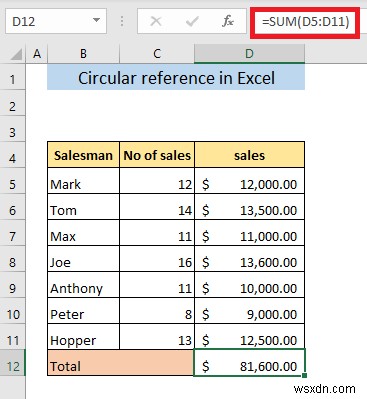The height and width of the screenshot is (399, 367).
Task: Select row 6 header
Action: pos(13,208)
